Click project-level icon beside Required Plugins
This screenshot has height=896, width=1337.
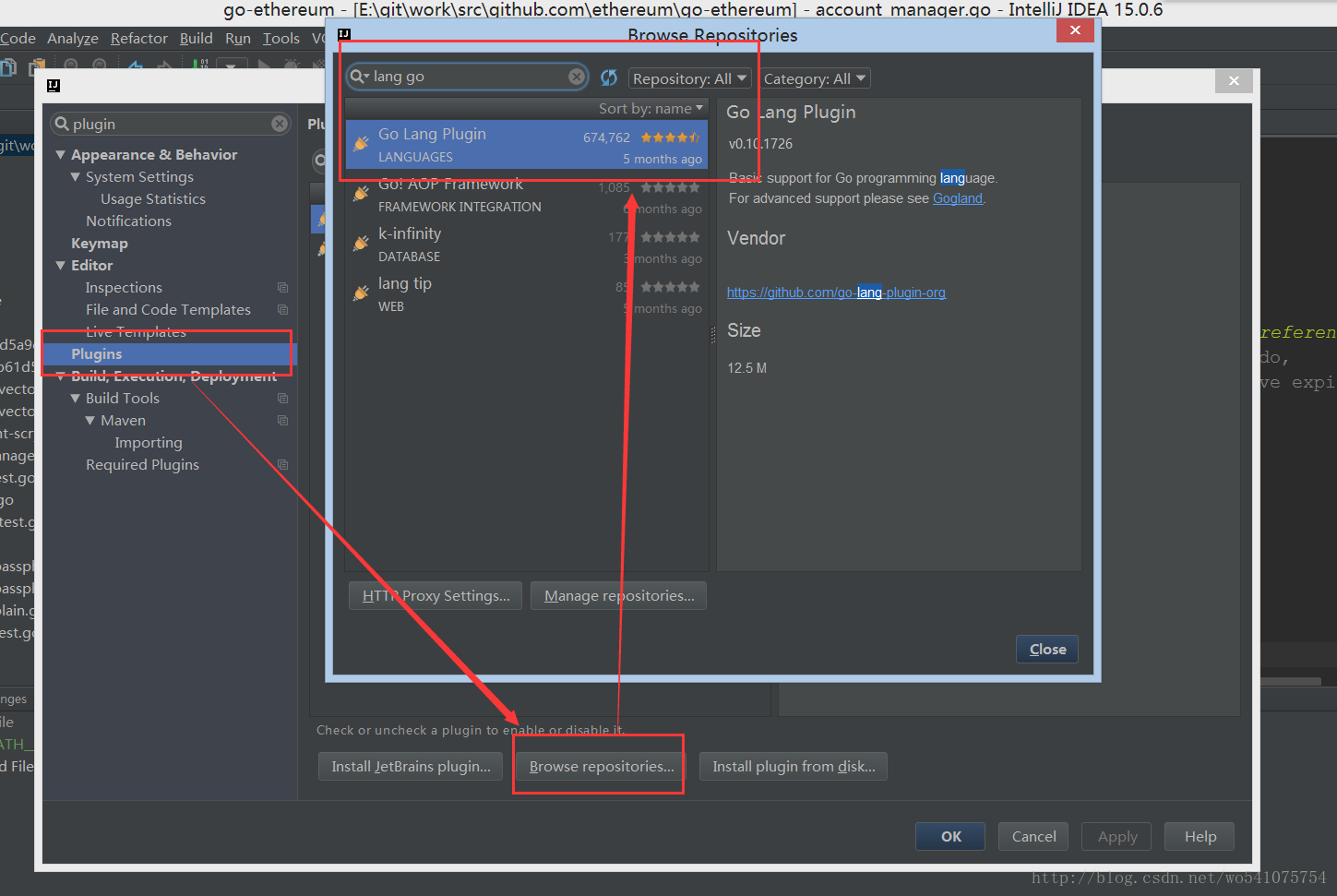point(282,465)
